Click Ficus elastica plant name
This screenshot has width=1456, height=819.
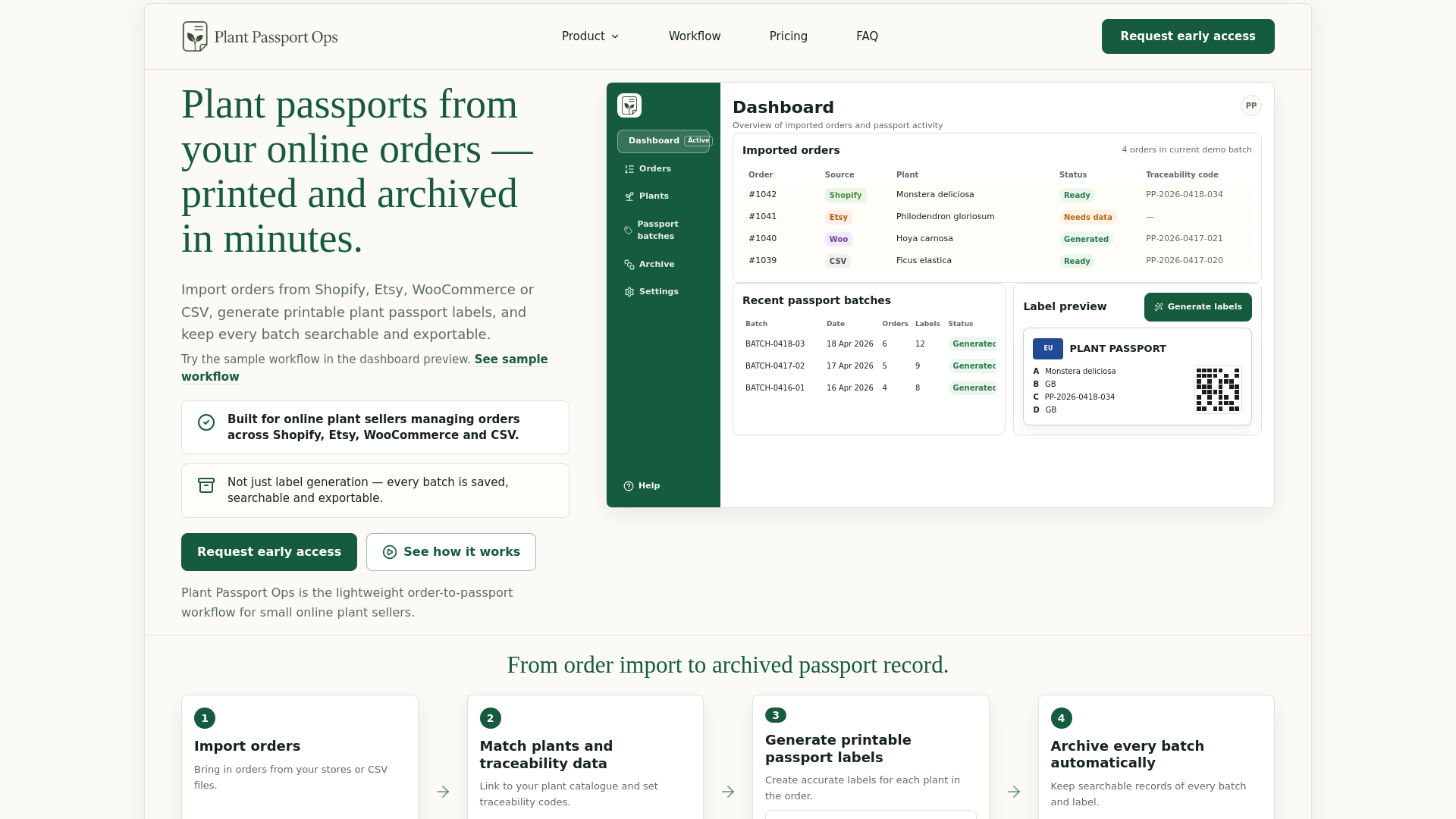point(924,261)
